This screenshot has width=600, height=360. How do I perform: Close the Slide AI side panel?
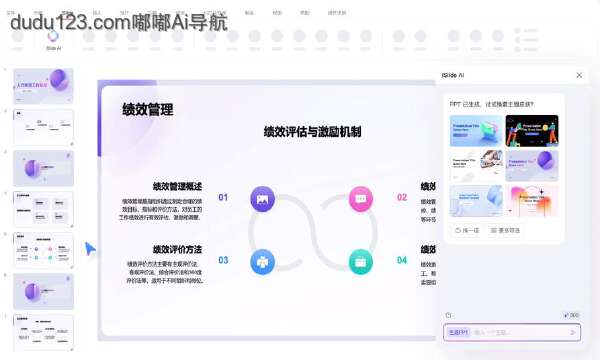click(579, 75)
